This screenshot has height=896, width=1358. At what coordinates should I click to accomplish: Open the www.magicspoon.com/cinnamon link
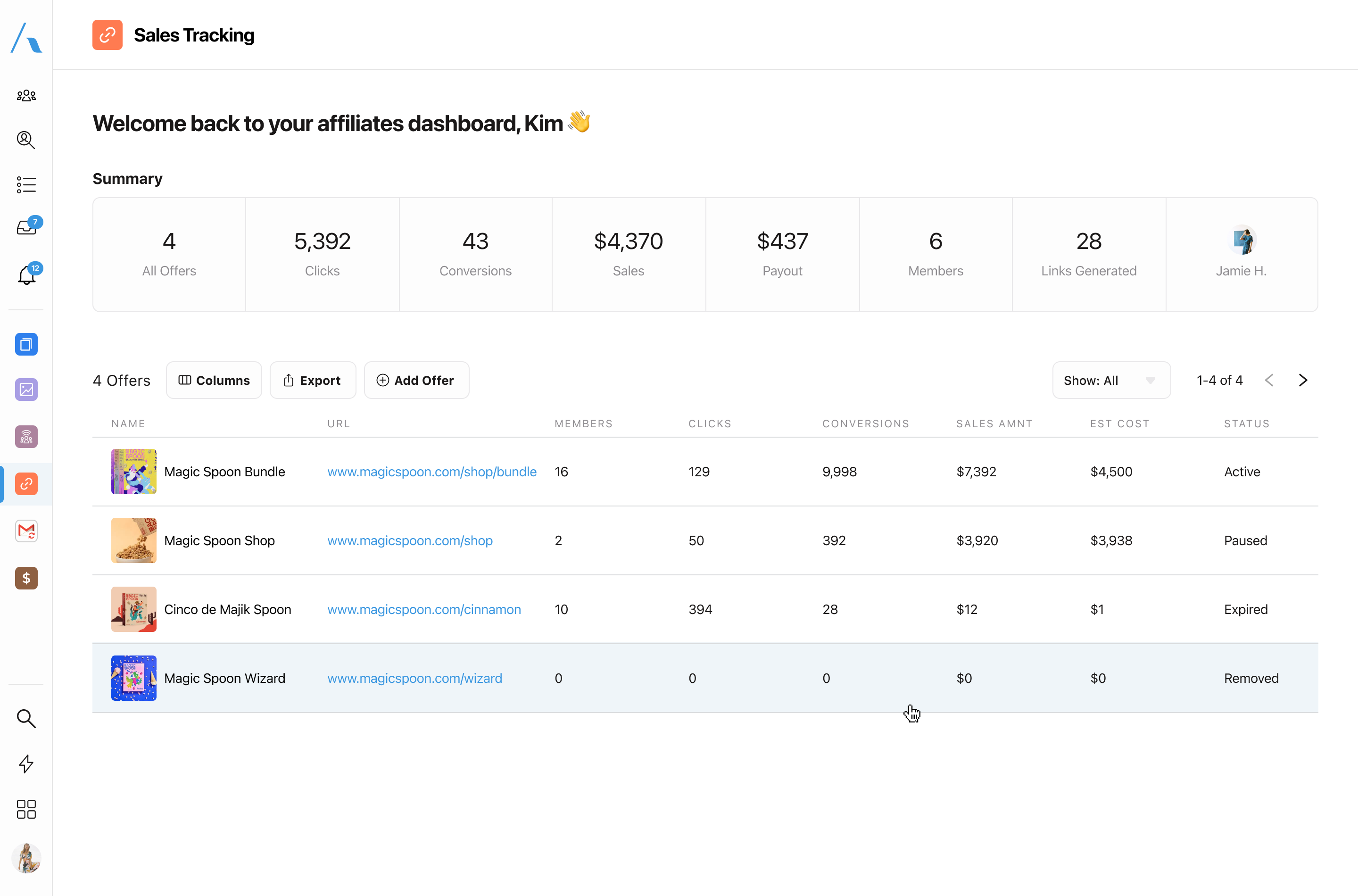pos(424,610)
